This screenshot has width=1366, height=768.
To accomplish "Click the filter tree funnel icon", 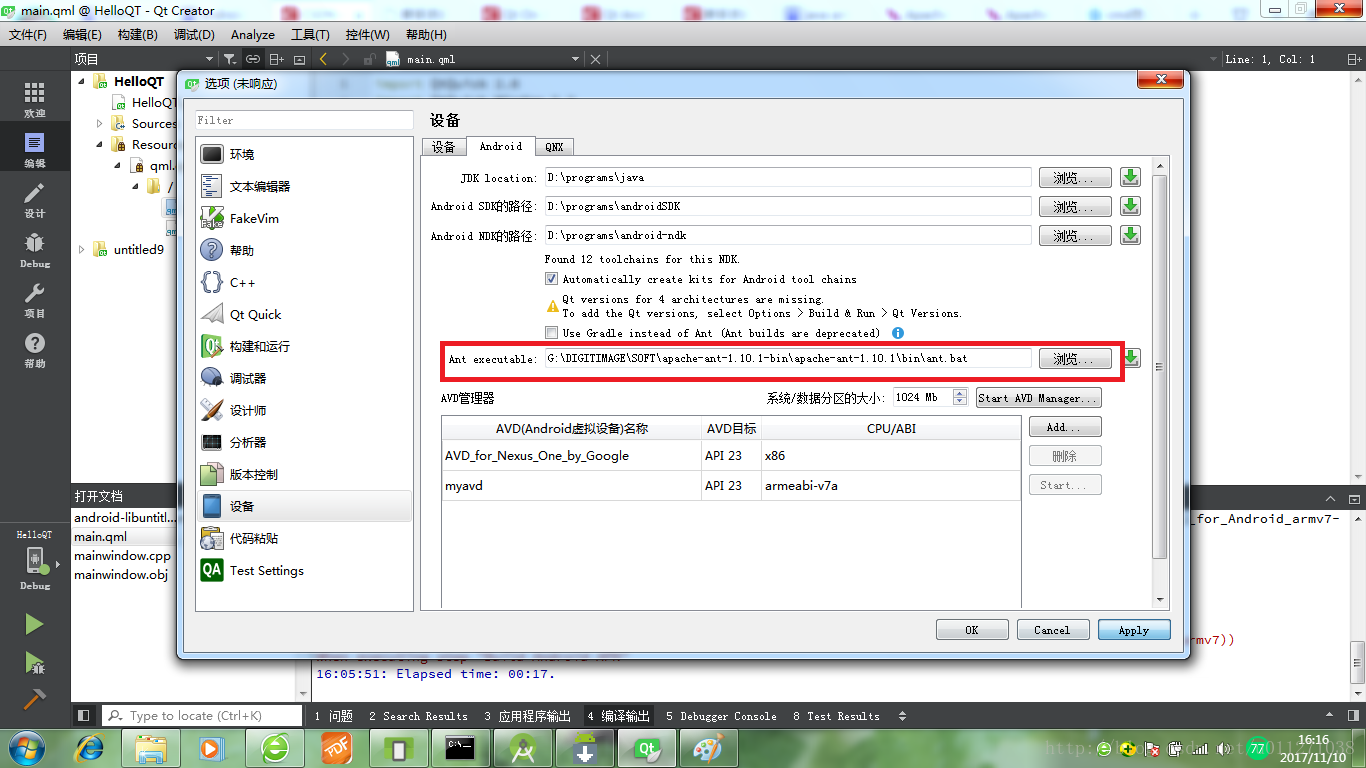I will 230,59.
